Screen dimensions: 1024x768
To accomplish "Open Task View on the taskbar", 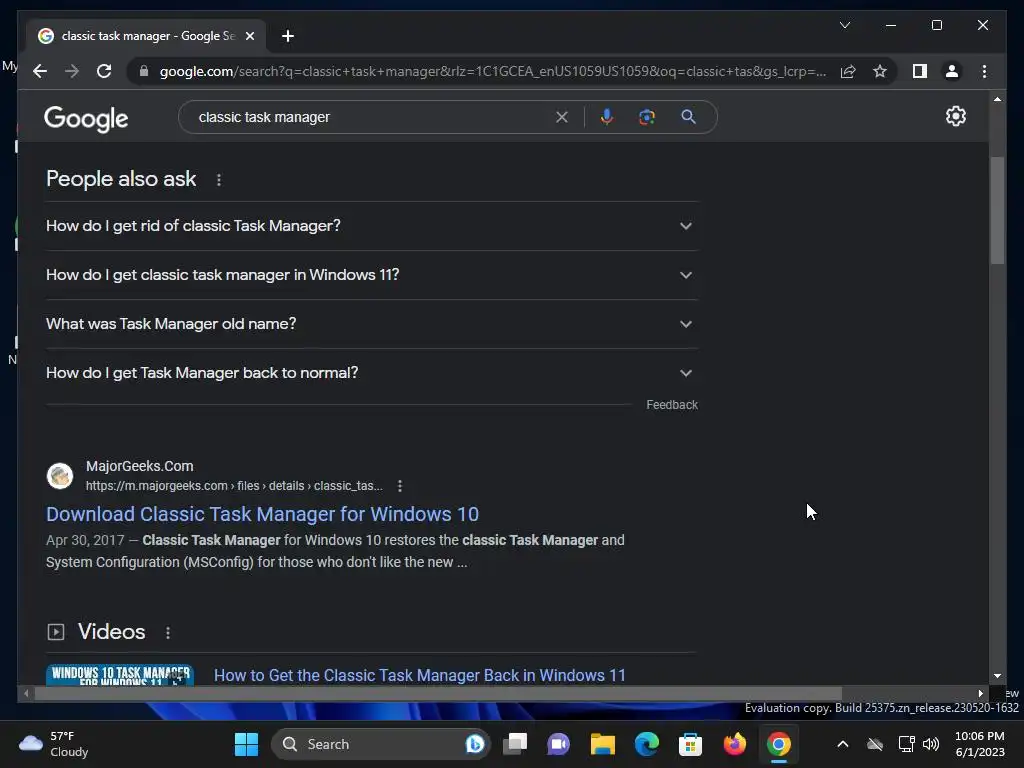I will click(515, 744).
